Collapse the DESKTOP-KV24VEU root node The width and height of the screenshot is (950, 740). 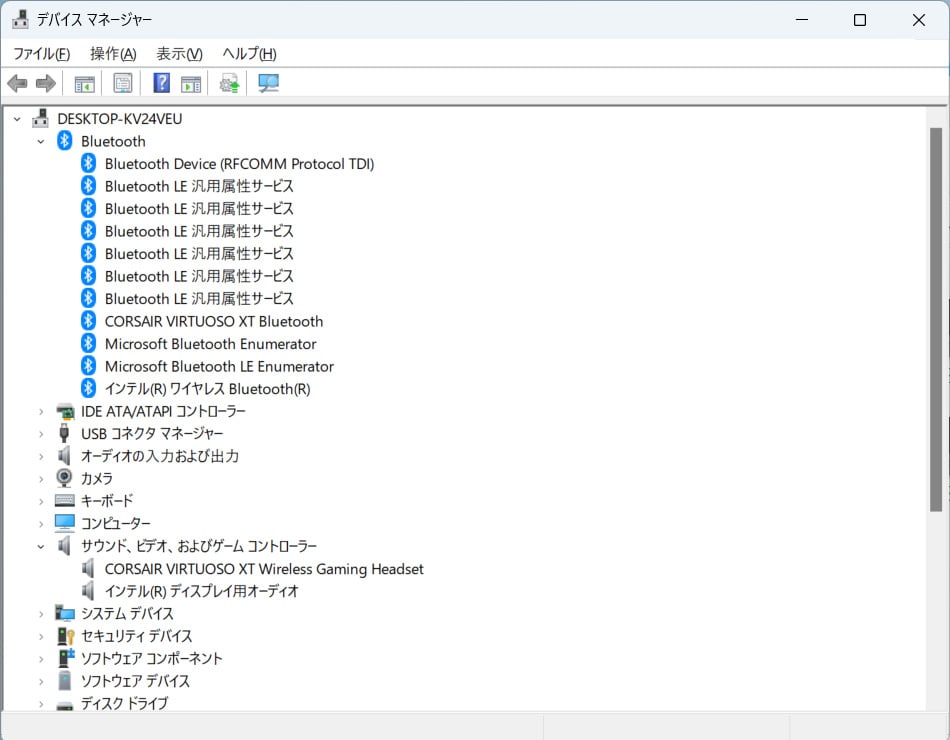[18, 119]
